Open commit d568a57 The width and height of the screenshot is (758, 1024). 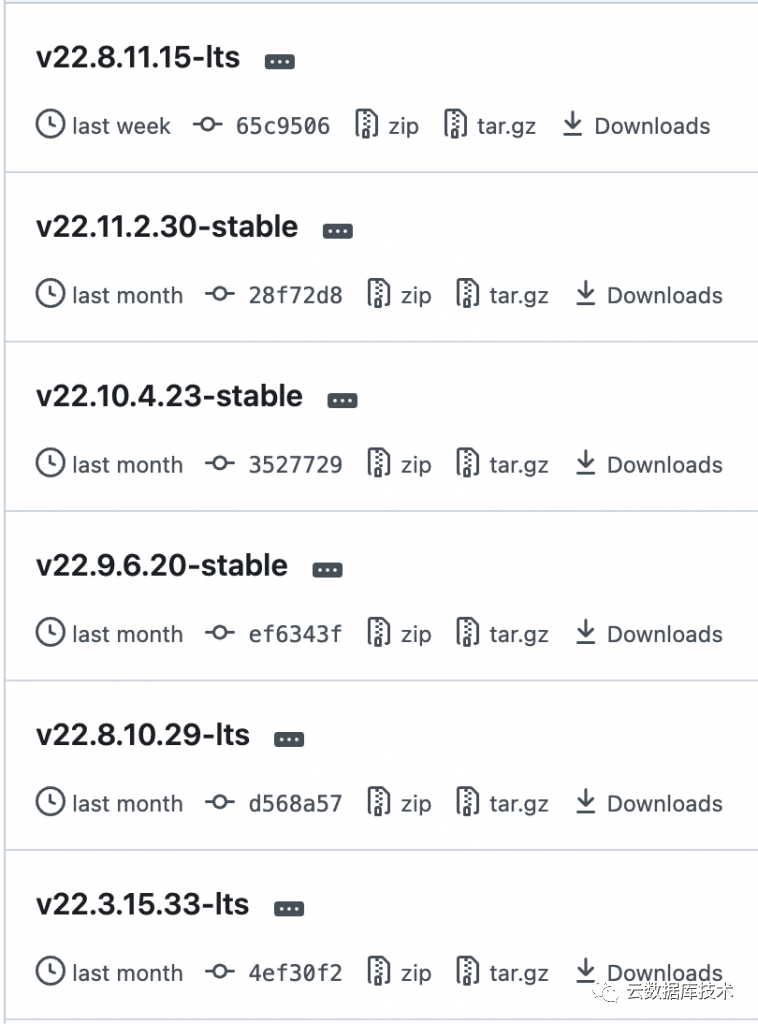295,803
